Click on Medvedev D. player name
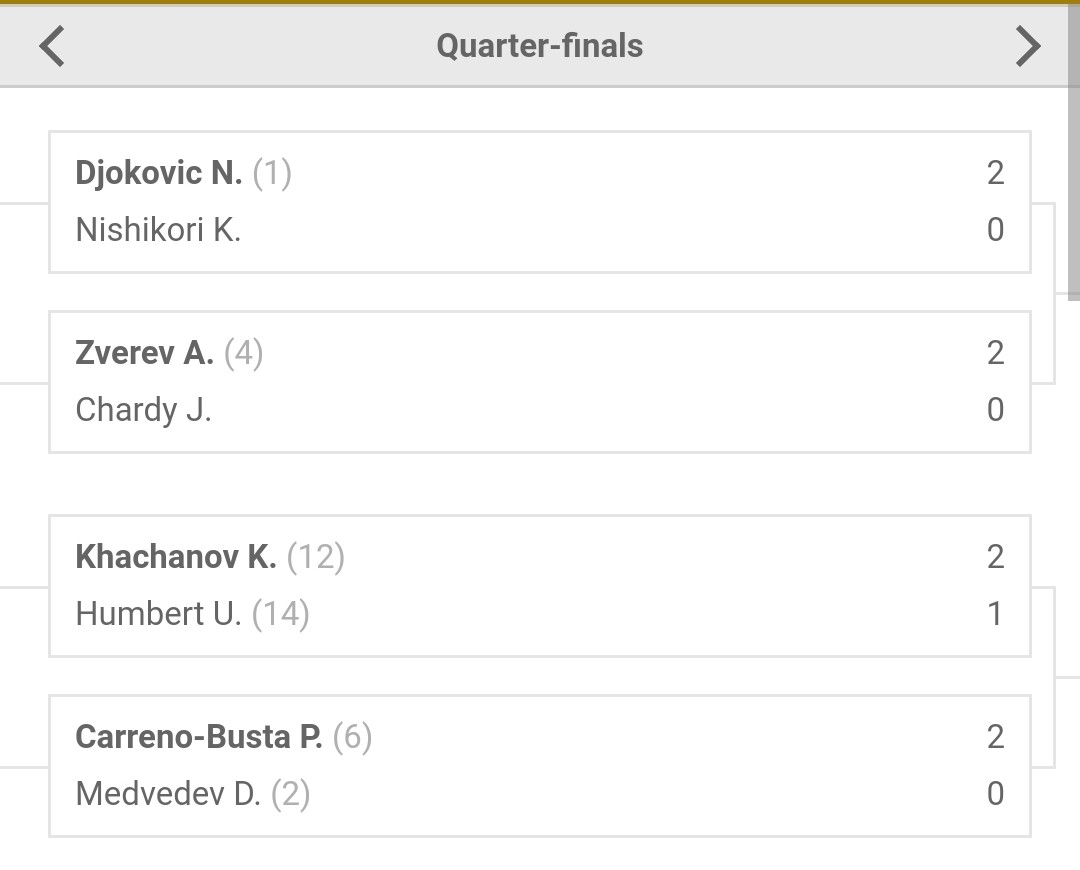 (168, 794)
